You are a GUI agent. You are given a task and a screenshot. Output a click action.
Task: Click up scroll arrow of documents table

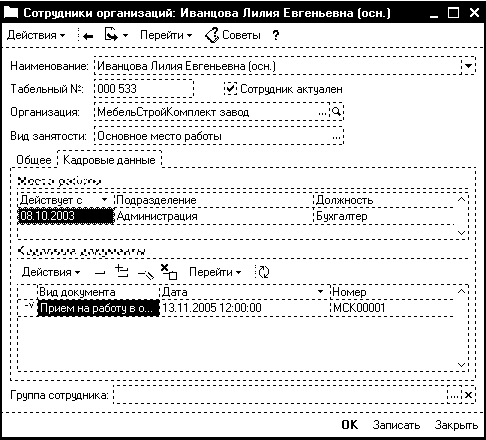461,291
